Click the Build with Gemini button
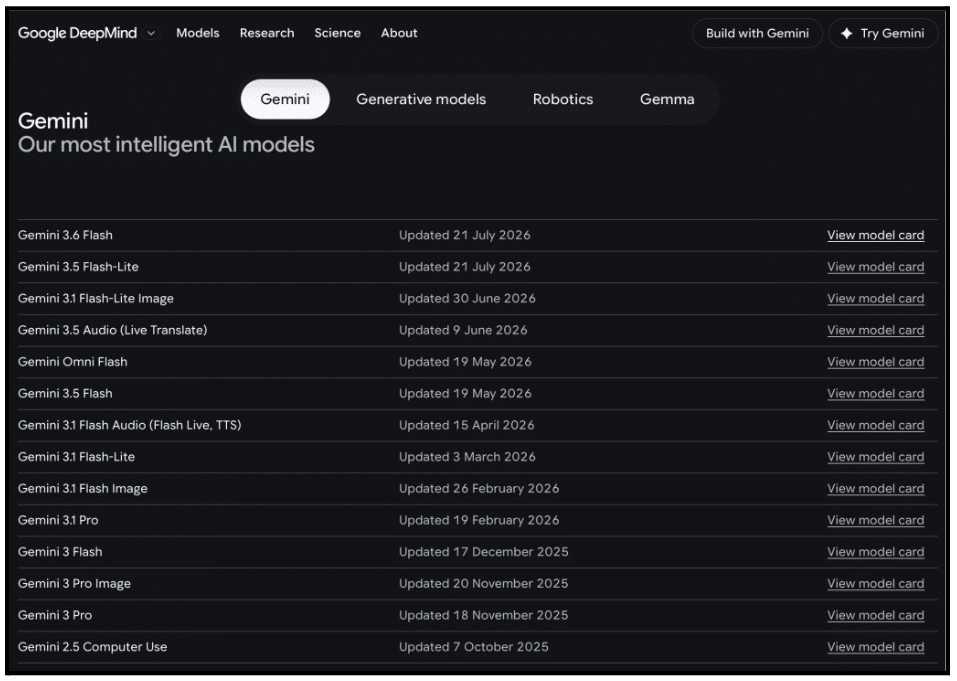 pos(757,34)
